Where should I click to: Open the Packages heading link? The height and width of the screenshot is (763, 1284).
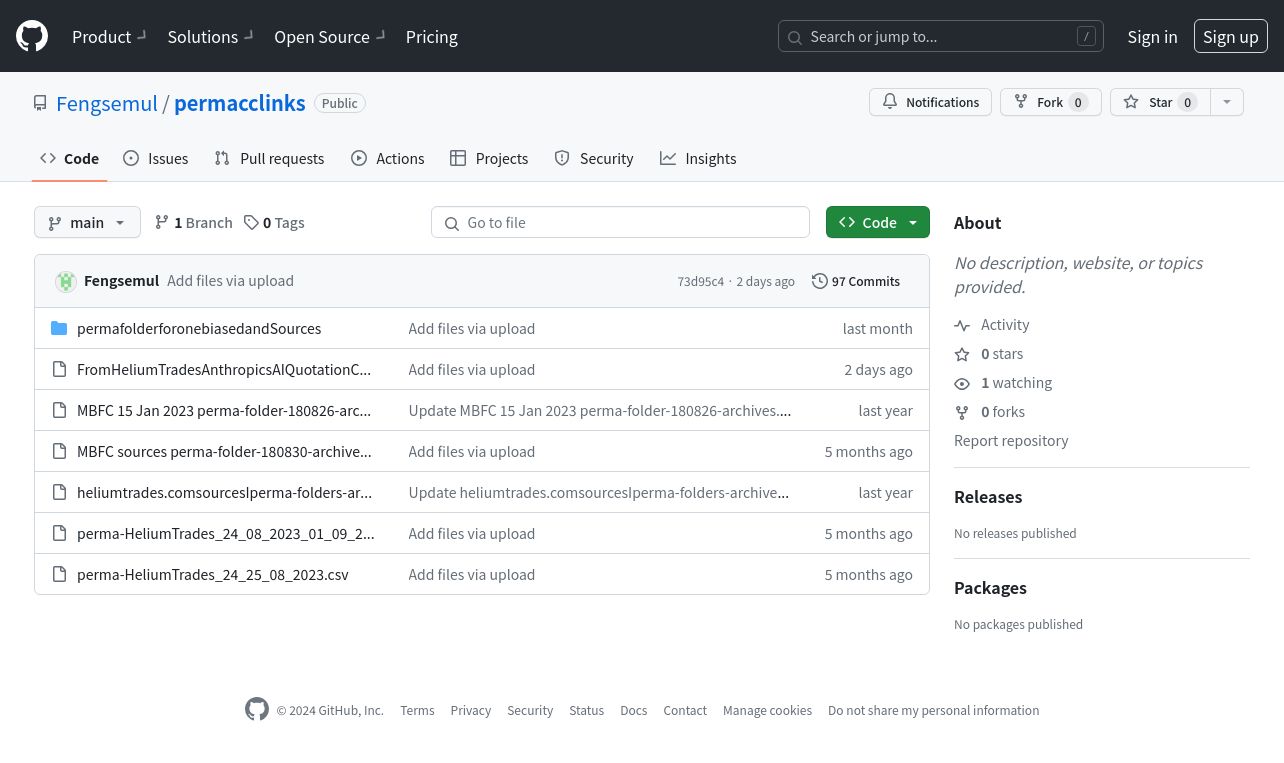990,588
